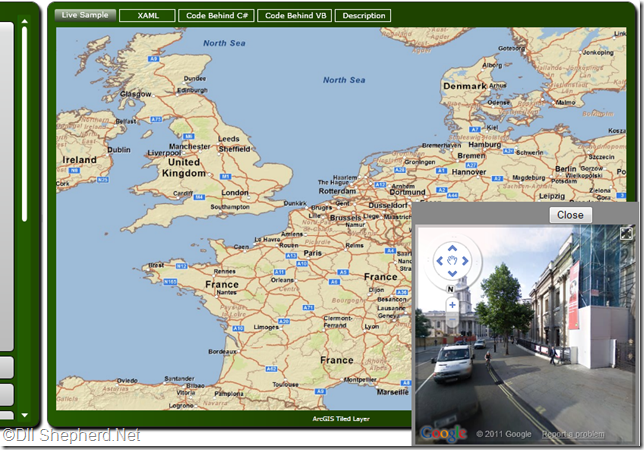Click Paris on the map

(313, 253)
